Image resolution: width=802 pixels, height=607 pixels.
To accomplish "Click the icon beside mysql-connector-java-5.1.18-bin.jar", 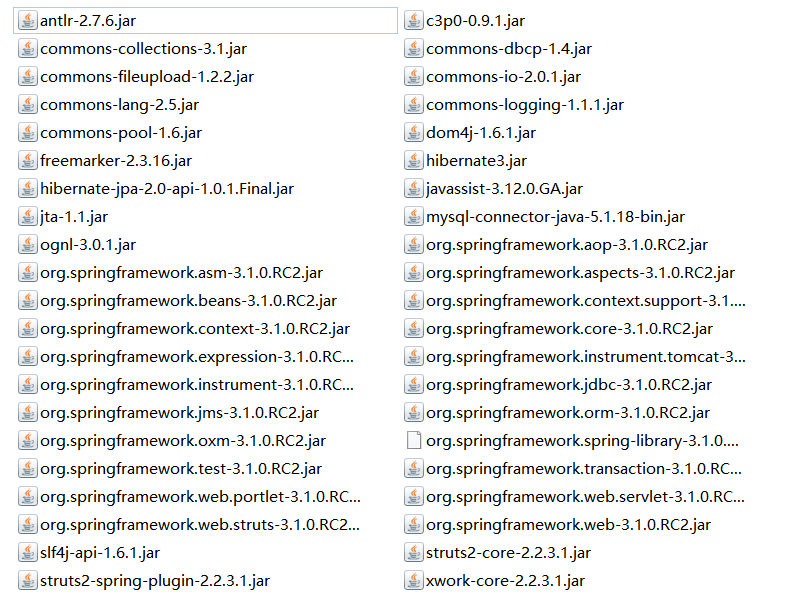I will pos(413,216).
